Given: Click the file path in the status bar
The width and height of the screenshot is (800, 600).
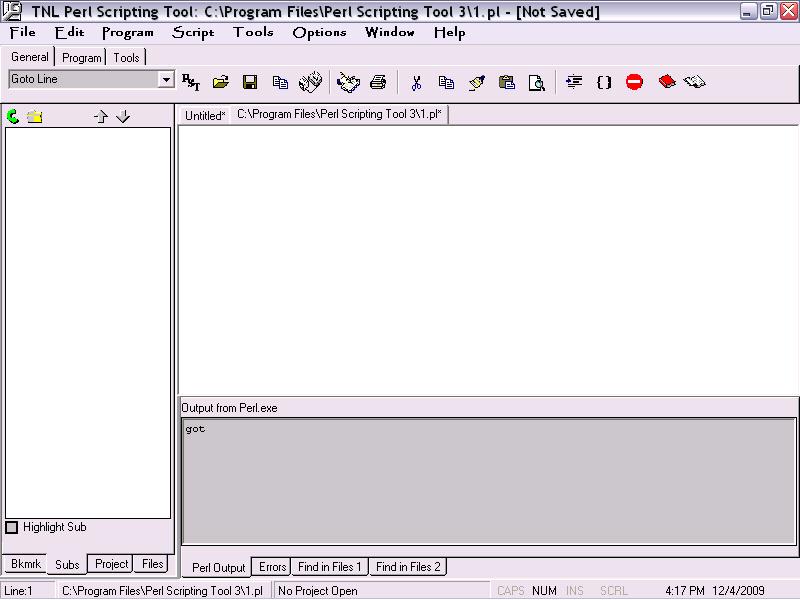Looking at the screenshot, I should pyautogui.click(x=162, y=591).
